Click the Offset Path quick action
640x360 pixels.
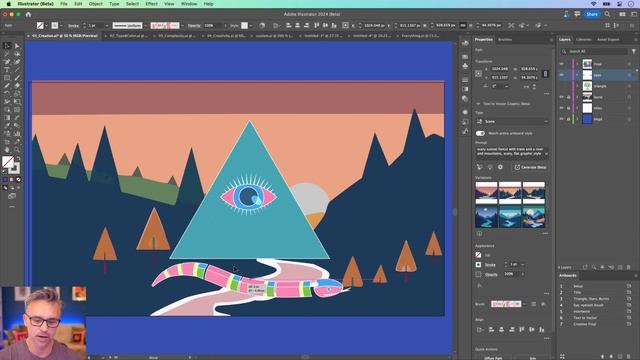[x=493, y=358]
